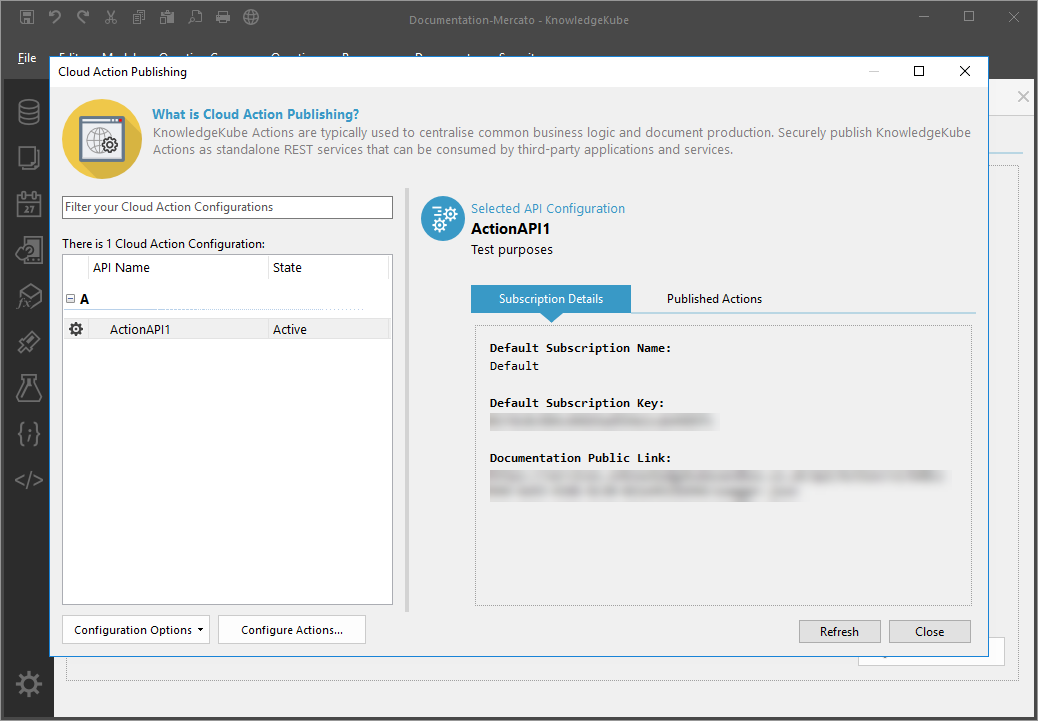Open the calendar 27 icon in sidebar

[x=28, y=203]
